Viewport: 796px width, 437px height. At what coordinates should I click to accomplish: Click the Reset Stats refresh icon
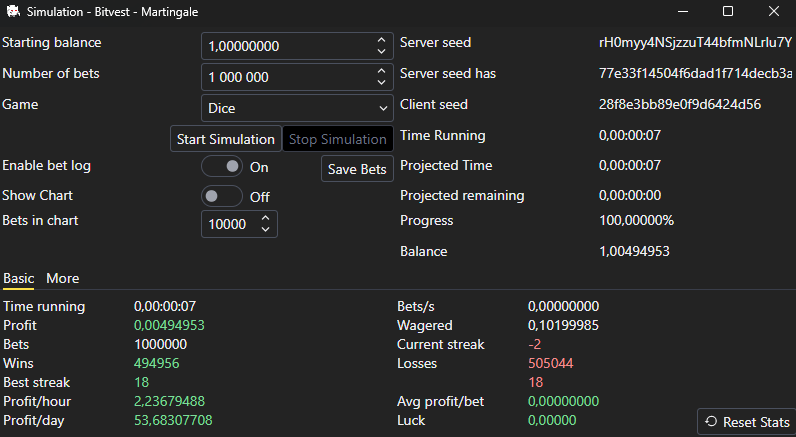pos(711,421)
